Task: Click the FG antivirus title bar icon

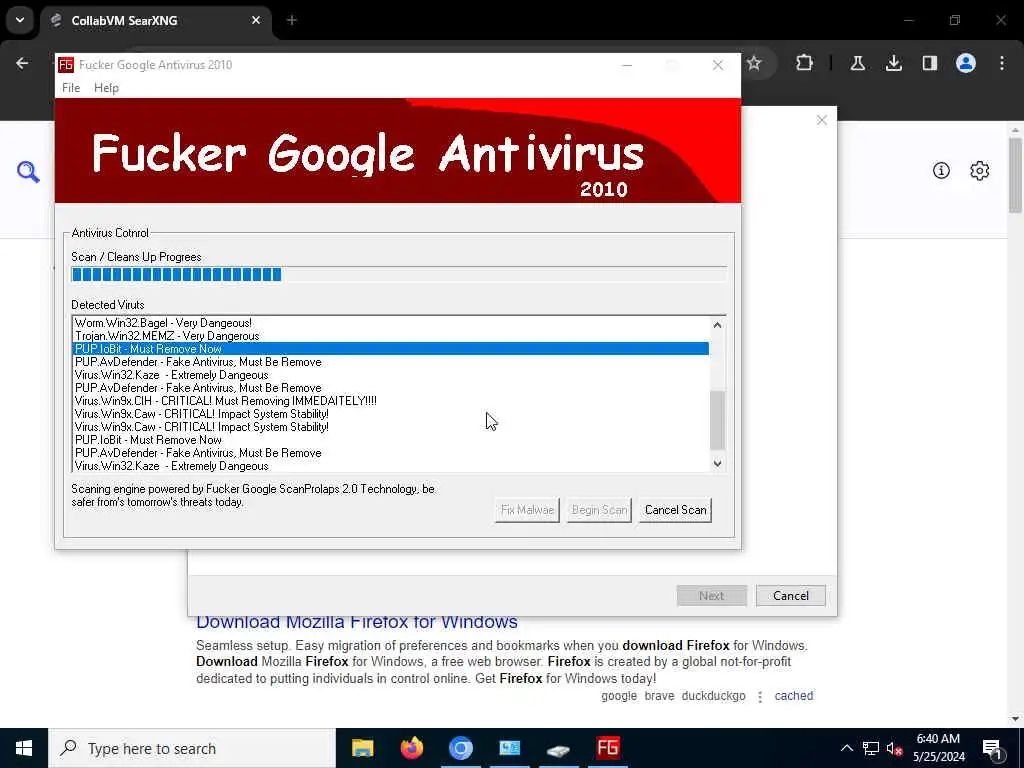Action: [x=66, y=65]
